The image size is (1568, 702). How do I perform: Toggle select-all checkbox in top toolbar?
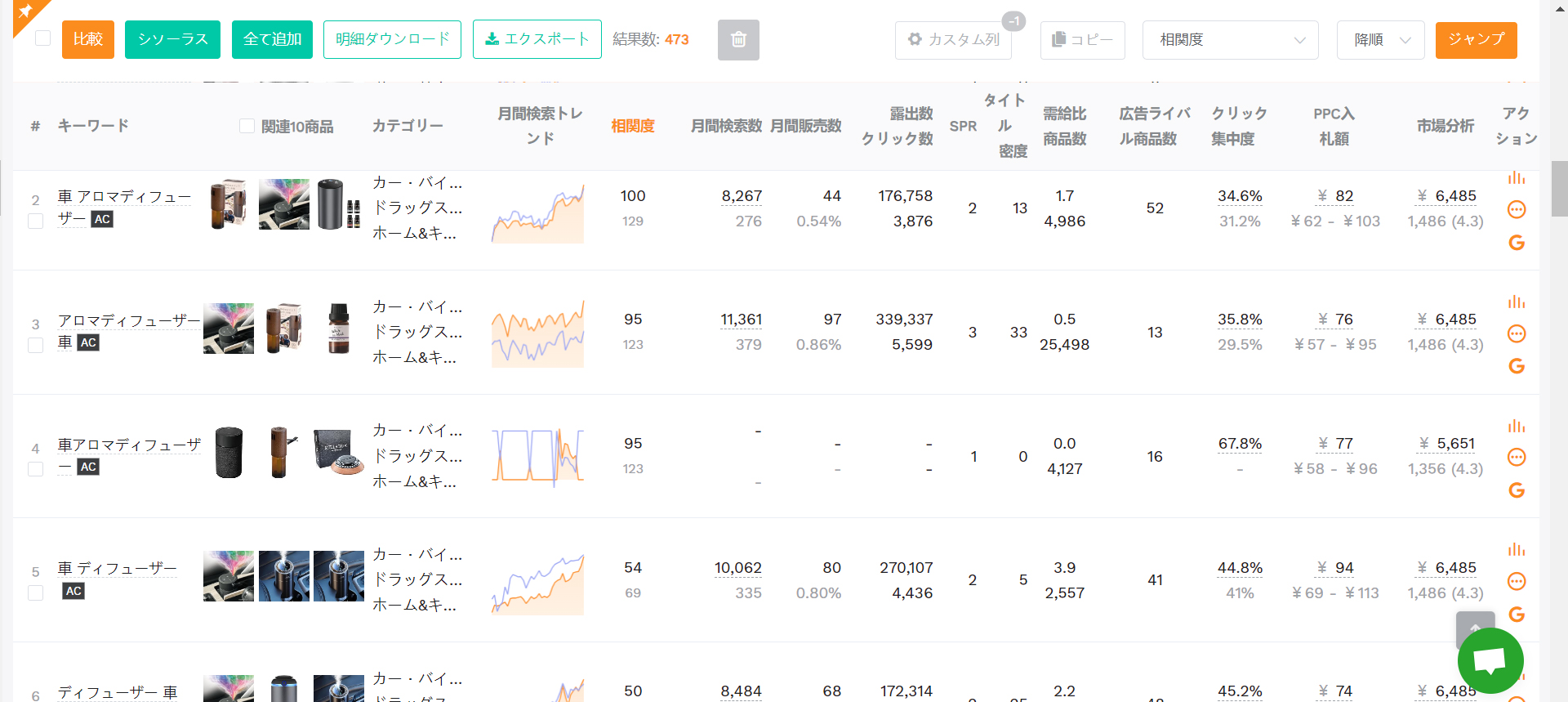[x=43, y=38]
